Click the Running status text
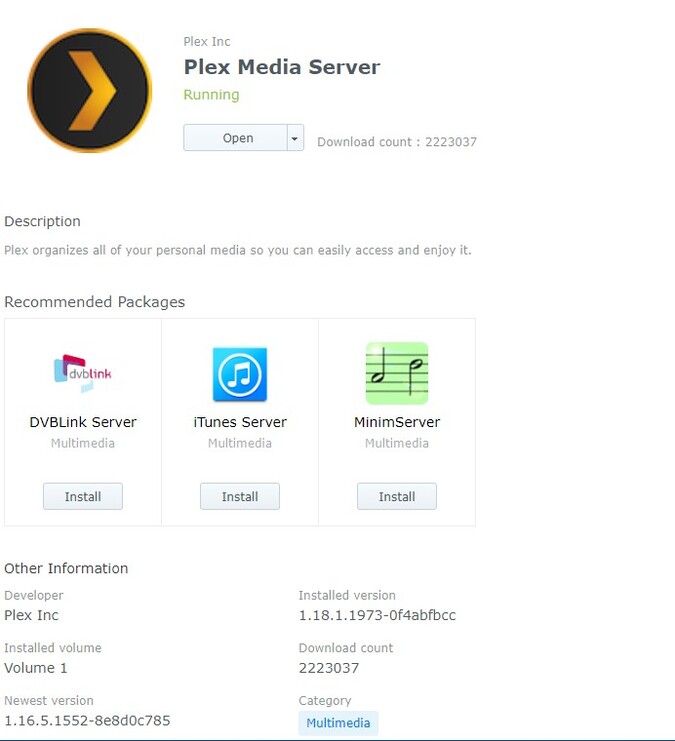The width and height of the screenshot is (675, 741). point(211,95)
